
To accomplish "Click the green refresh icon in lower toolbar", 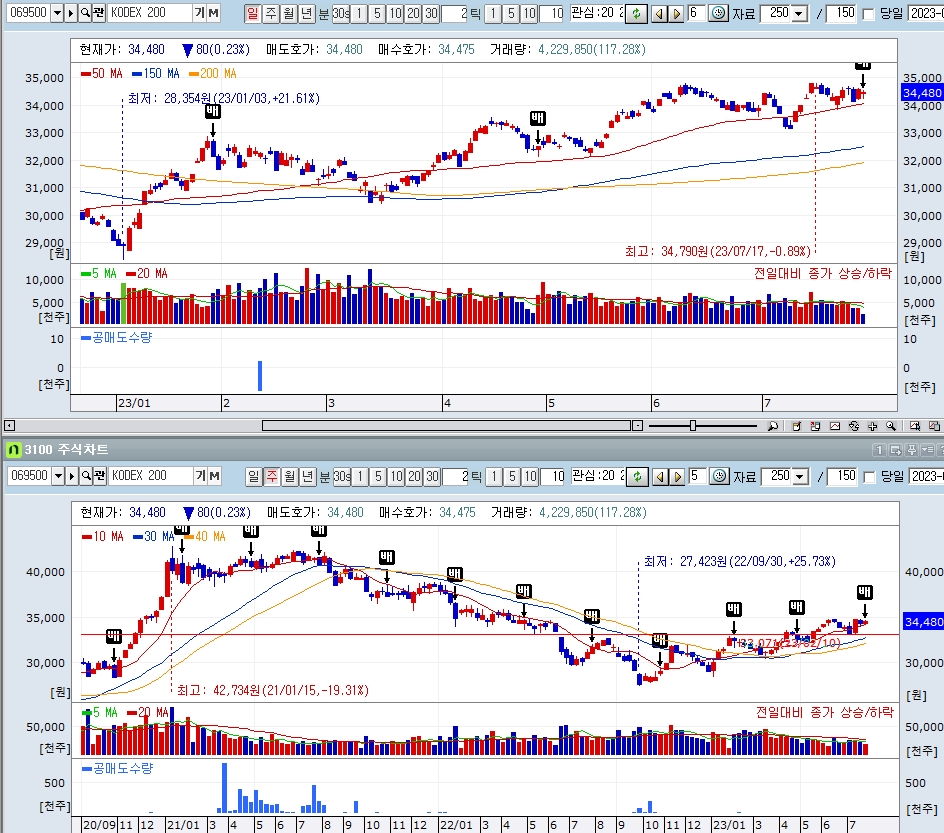I will (637, 477).
